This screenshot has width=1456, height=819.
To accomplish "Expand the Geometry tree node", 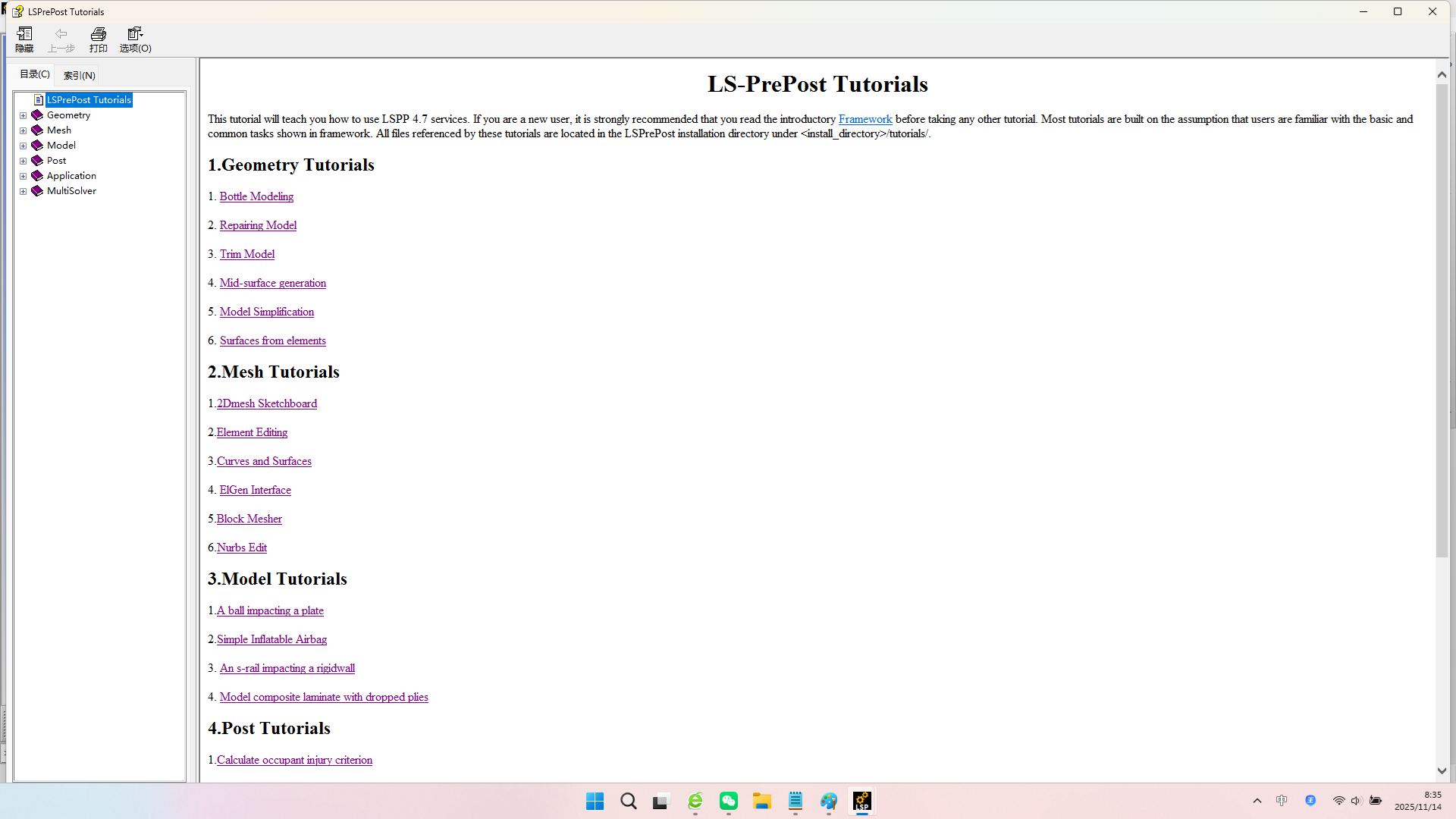I will point(24,116).
